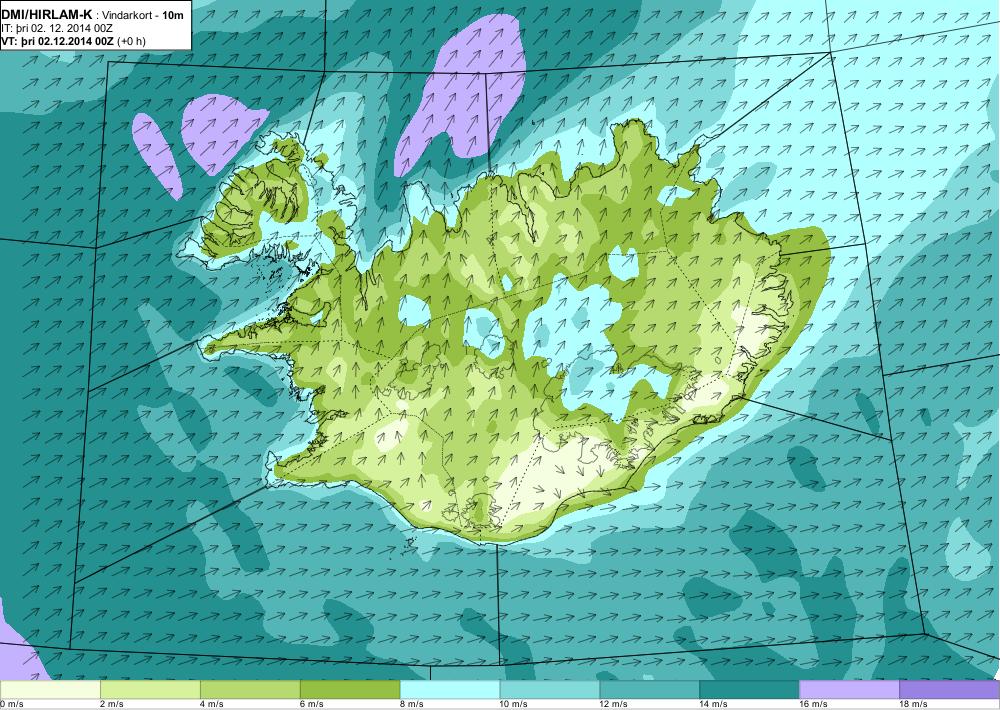Select the dark teal 14–16 m/s legend swatch

[x=750, y=690]
